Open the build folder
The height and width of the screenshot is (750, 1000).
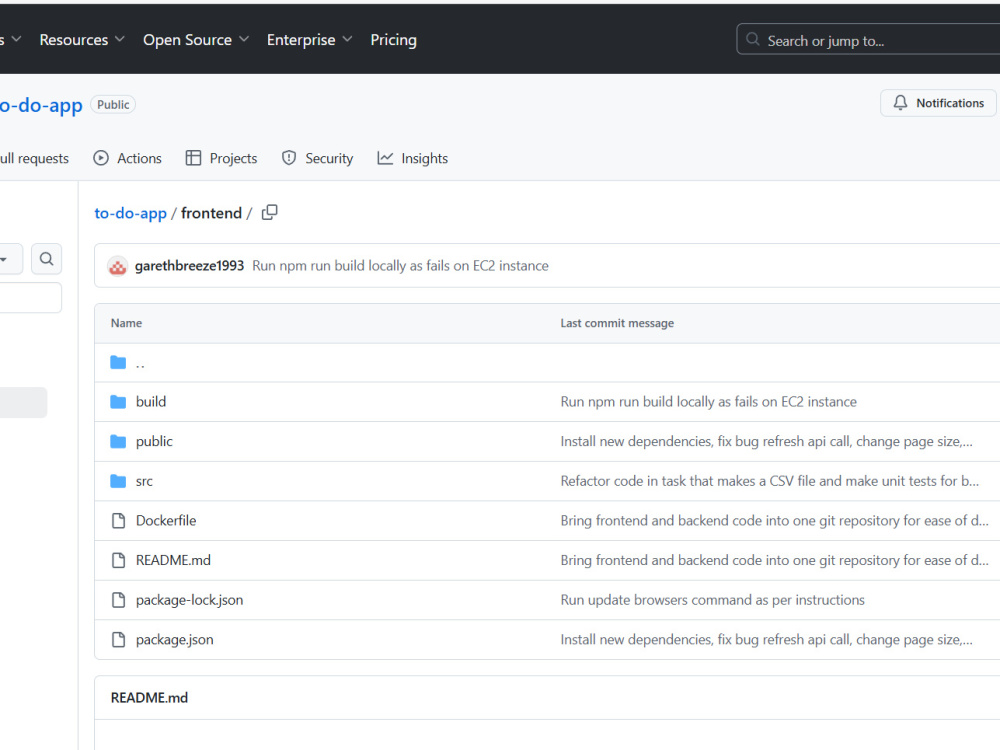151,402
